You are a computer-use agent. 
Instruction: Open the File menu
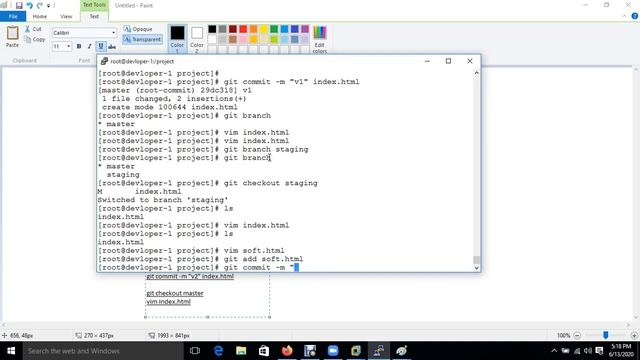13,16
